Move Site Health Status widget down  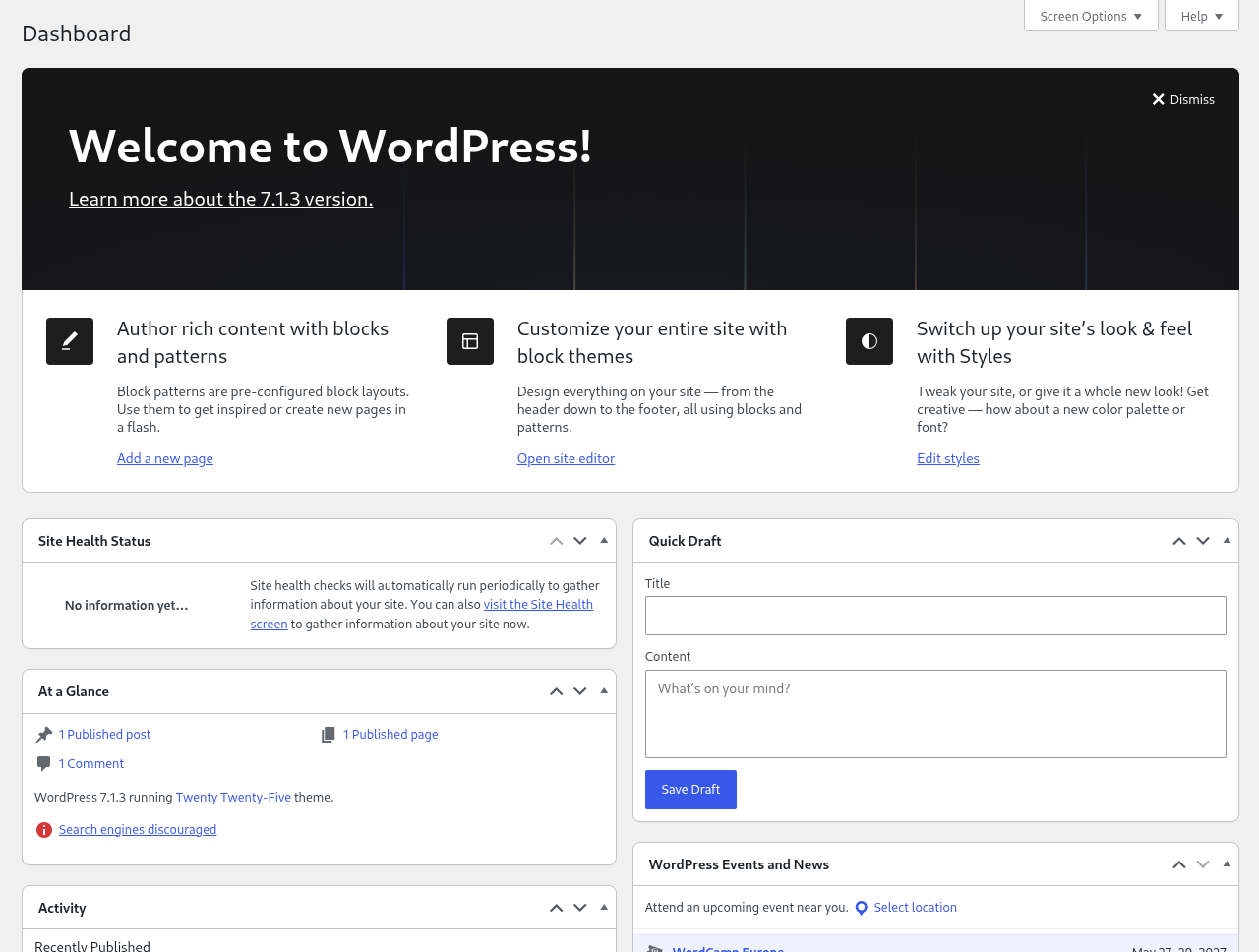(580, 541)
